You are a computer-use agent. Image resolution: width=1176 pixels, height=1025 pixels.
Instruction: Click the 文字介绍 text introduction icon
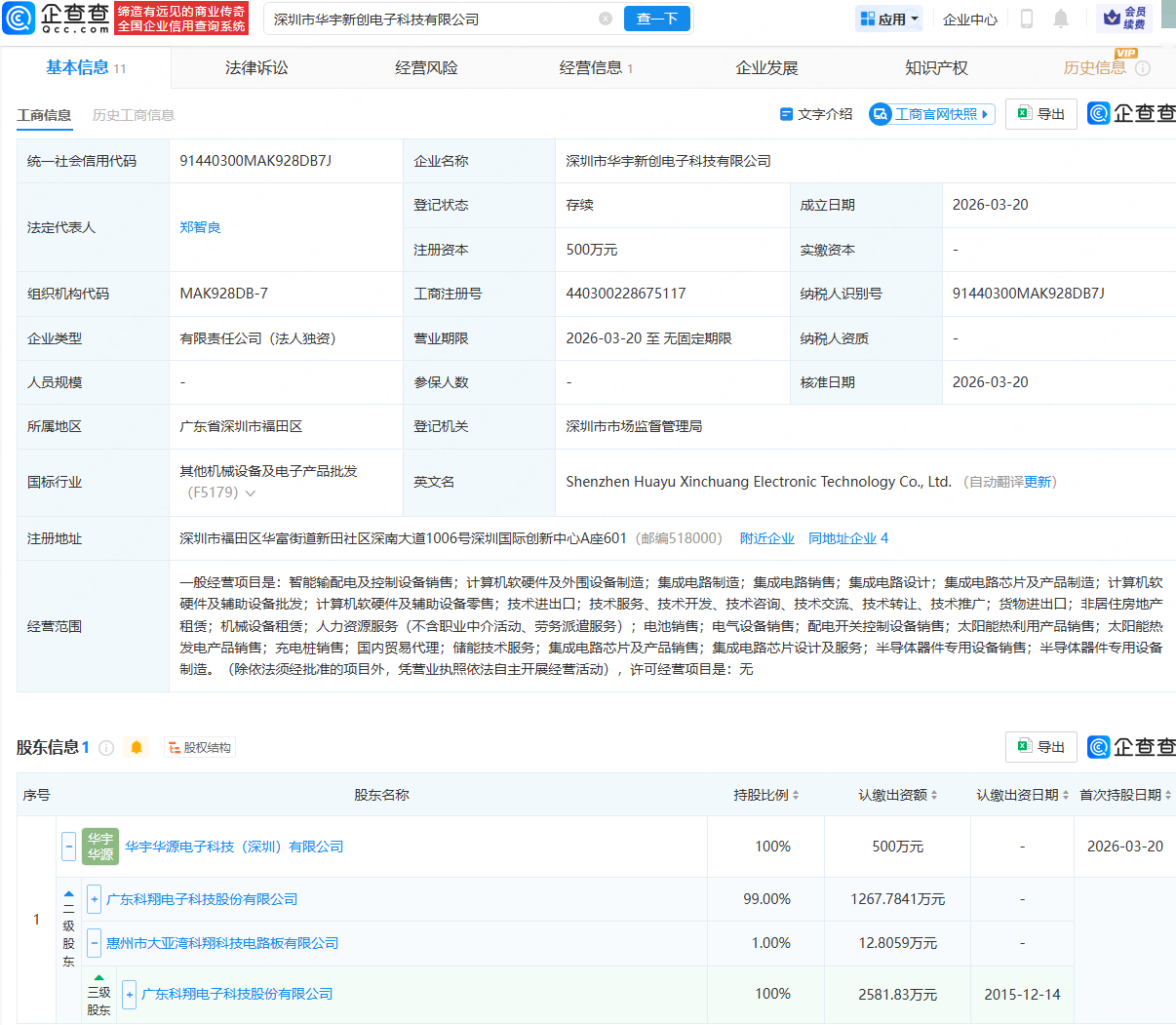(786, 114)
